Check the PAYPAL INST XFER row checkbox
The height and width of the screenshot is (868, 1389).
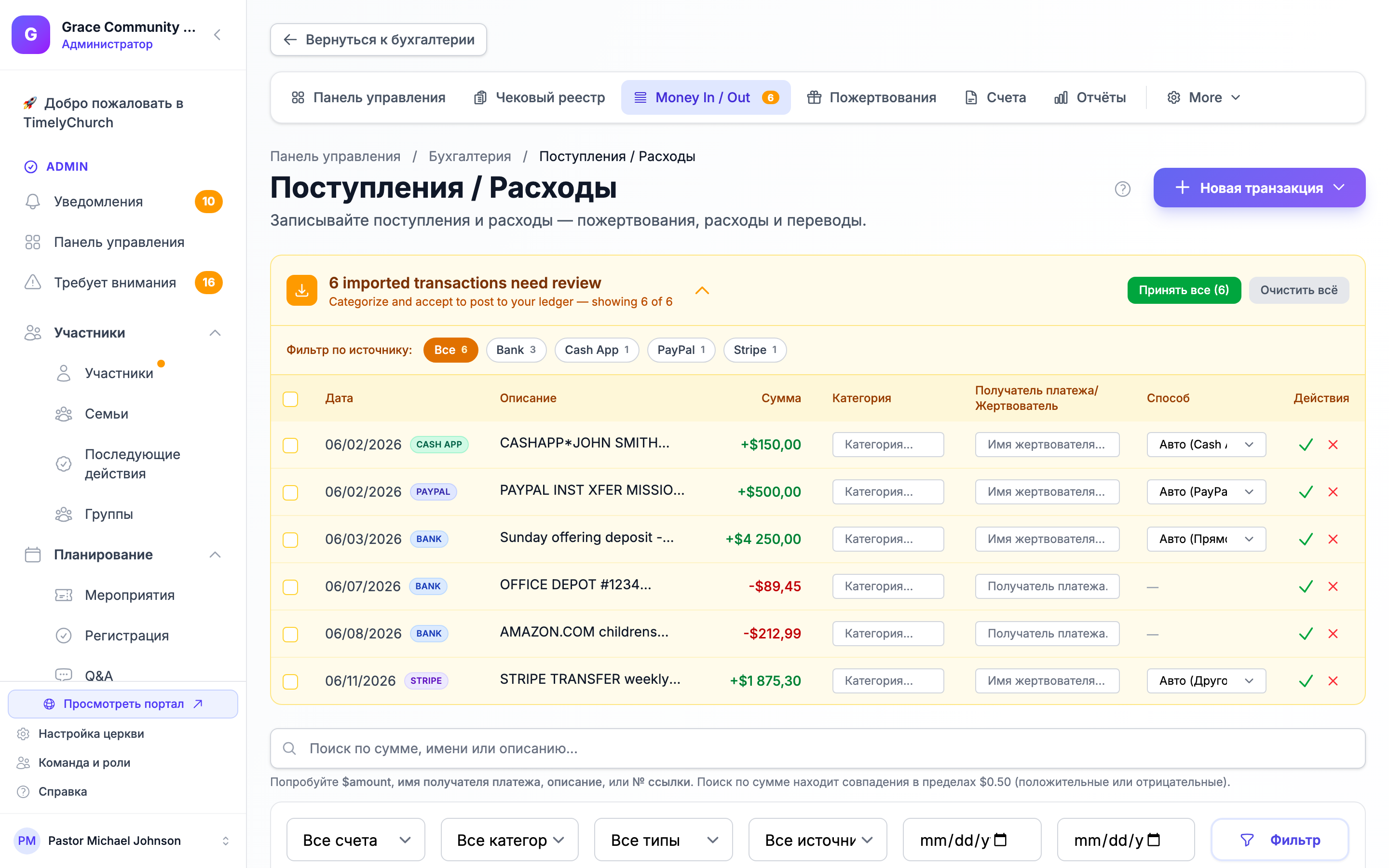point(290,492)
